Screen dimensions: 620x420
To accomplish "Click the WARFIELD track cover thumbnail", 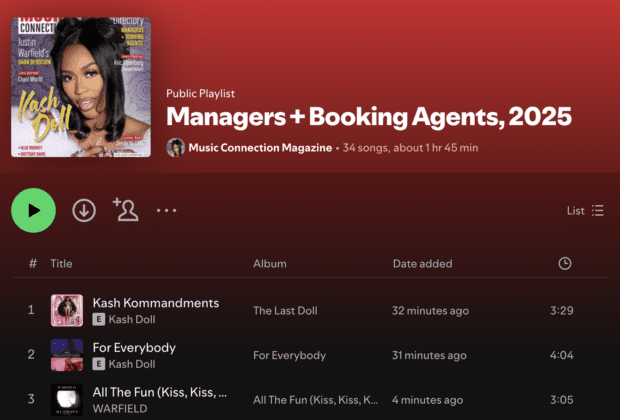I will pyautogui.click(x=67, y=399).
